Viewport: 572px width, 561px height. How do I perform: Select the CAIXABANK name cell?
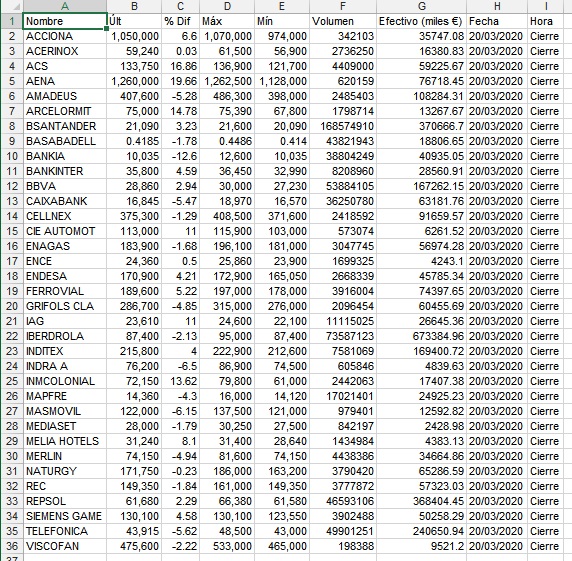pos(65,201)
